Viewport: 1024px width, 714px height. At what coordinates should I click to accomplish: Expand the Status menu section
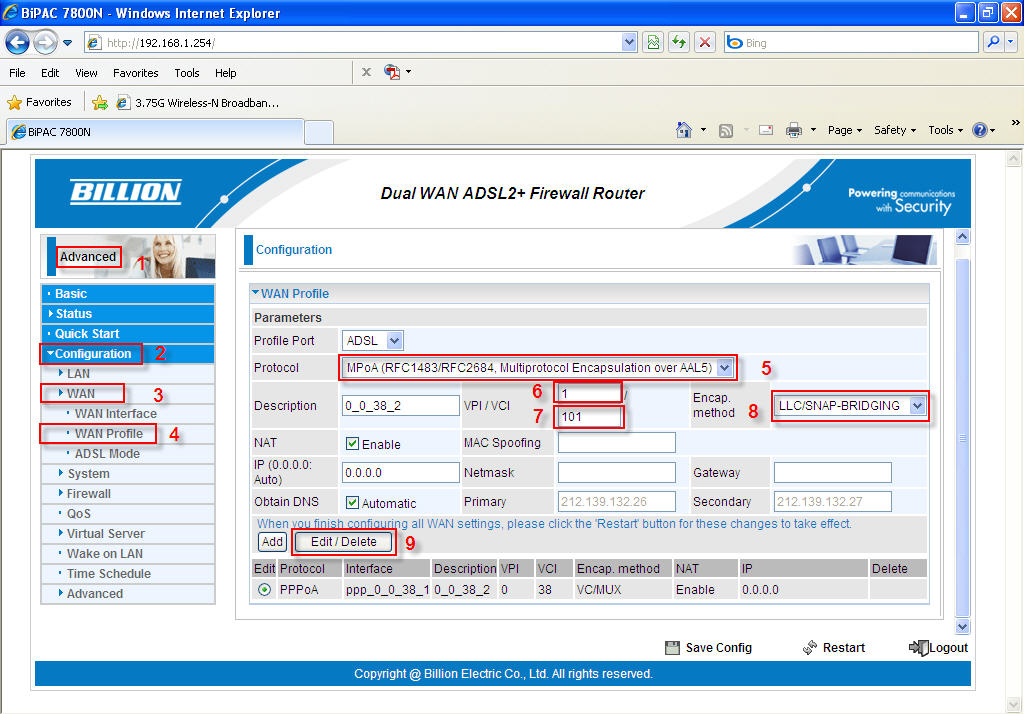coord(128,314)
